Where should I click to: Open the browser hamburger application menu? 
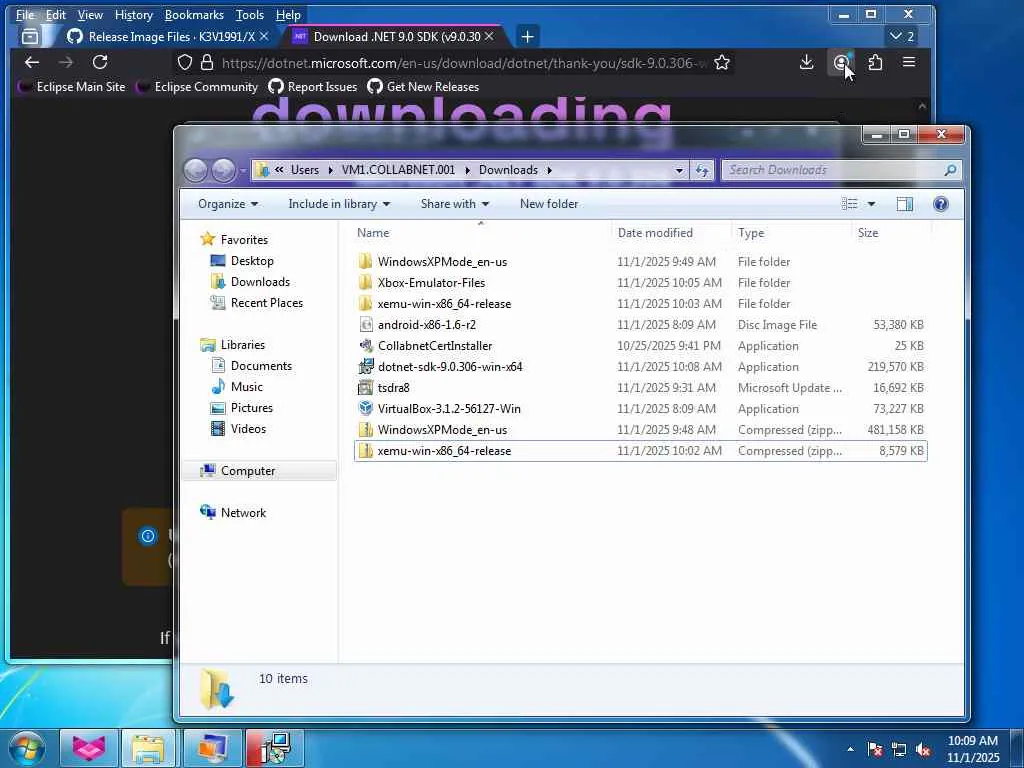pyautogui.click(x=908, y=63)
